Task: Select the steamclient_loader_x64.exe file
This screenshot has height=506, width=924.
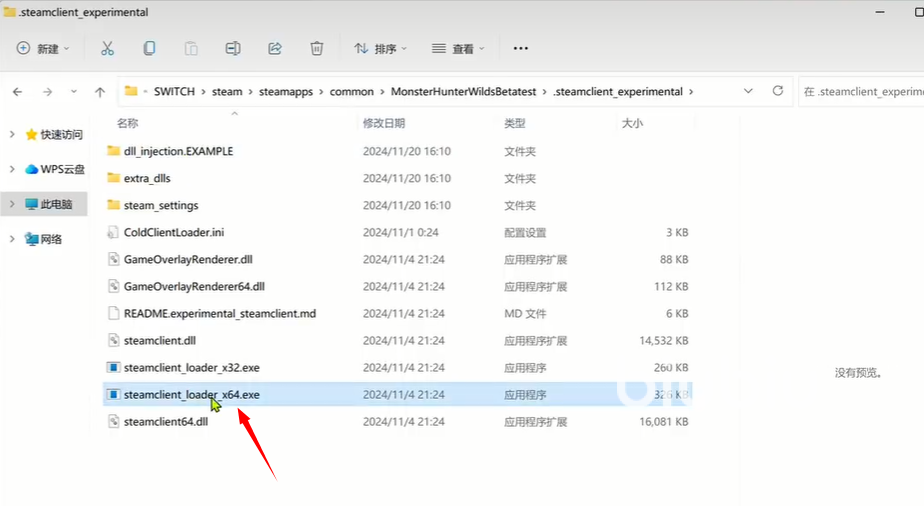Action: click(x=191, y=395)
